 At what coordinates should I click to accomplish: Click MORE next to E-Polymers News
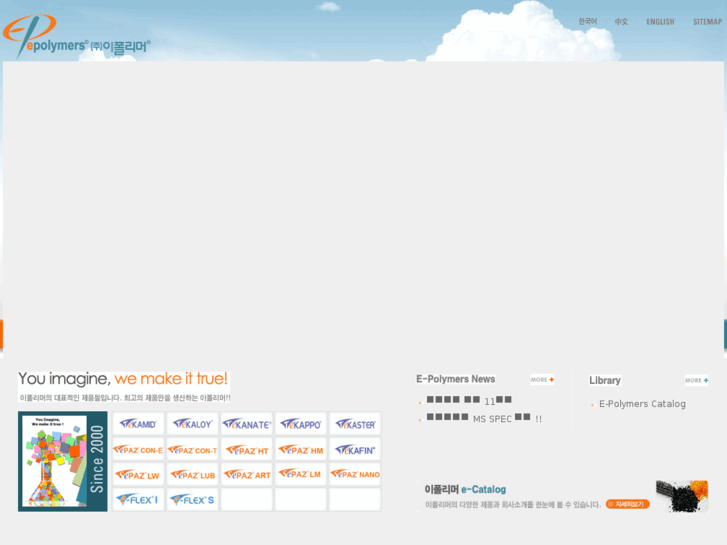(542, 379)
